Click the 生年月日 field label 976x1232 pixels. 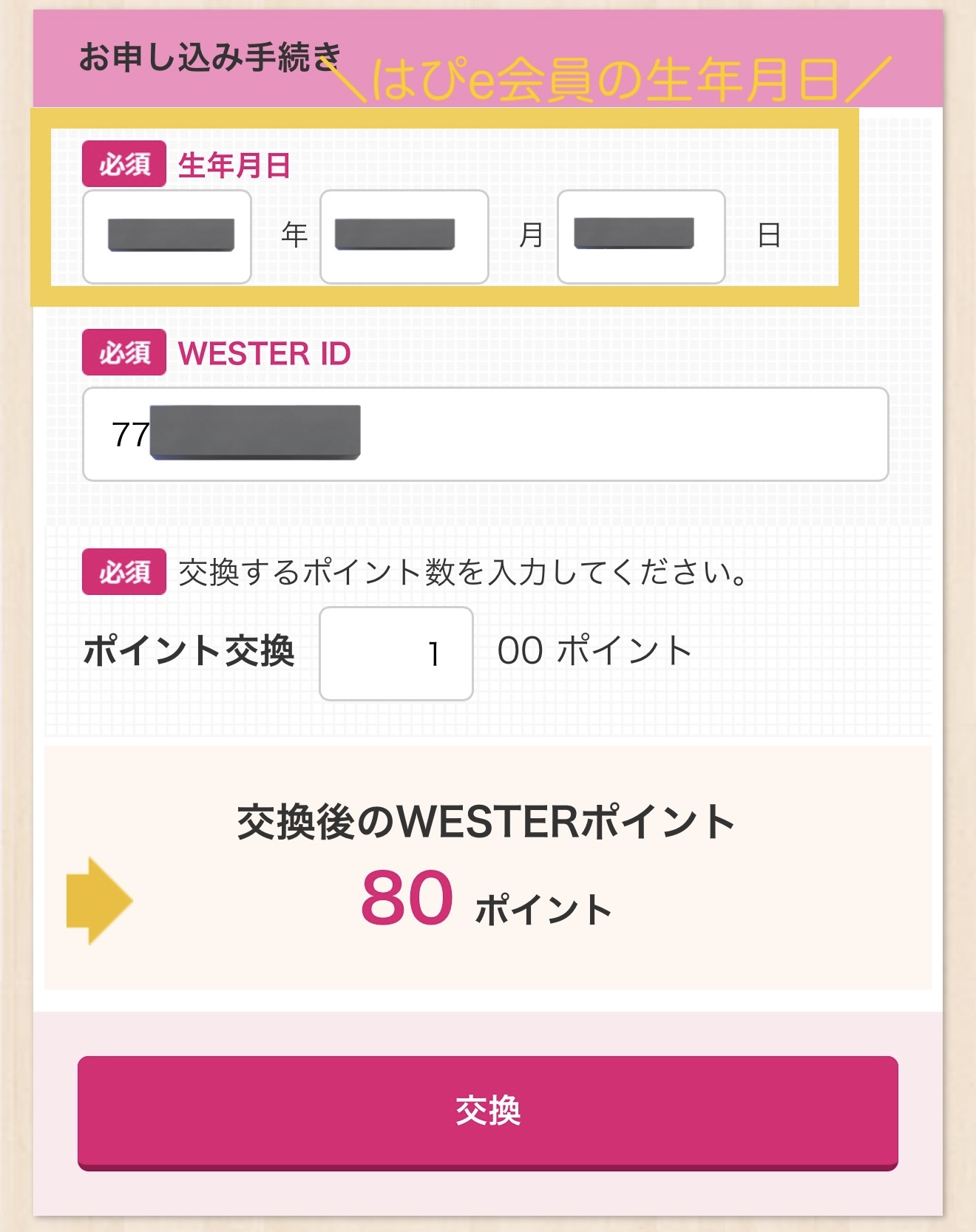point(234,165)
